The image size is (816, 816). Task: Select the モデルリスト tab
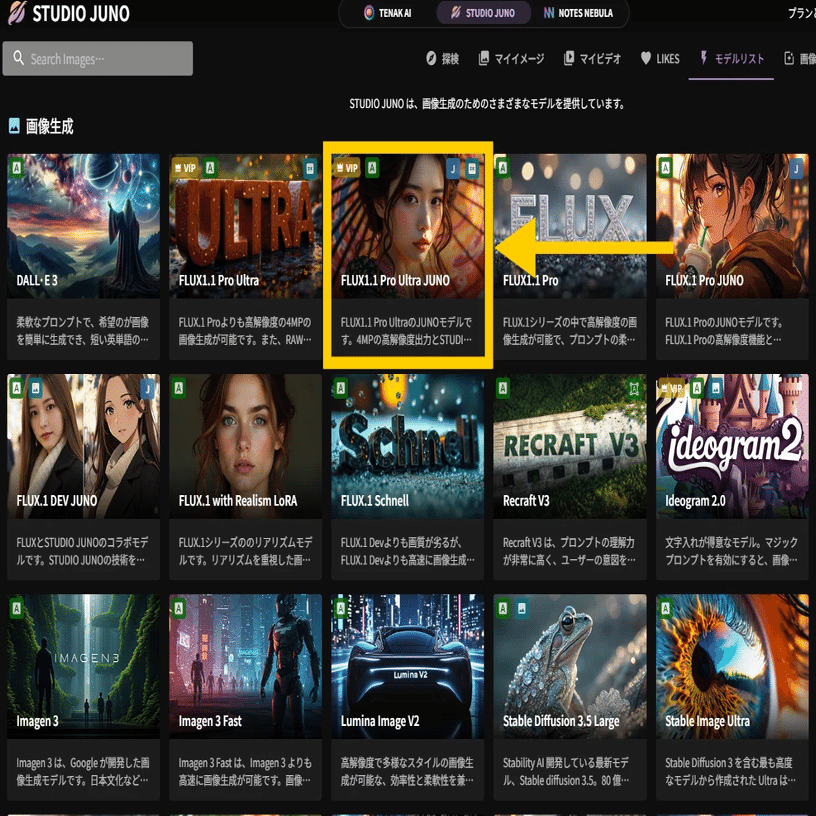click(732, 58)
